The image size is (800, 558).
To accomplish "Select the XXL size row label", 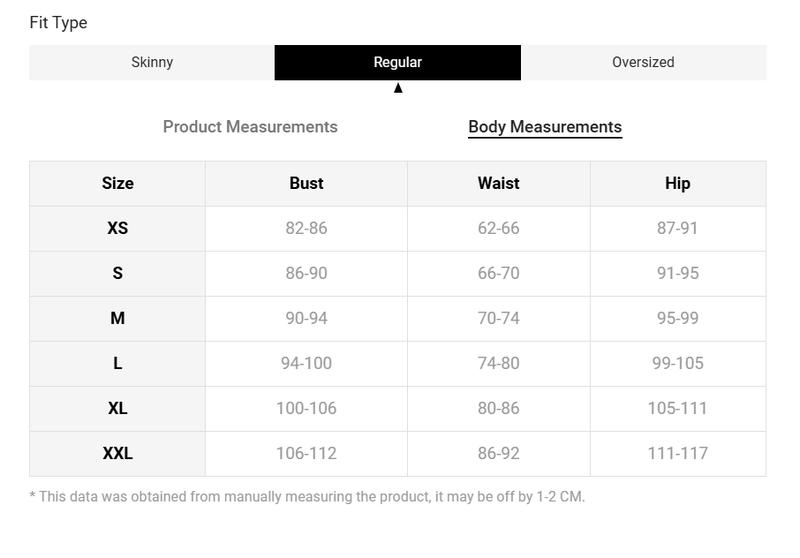I will click(x=117, y=453).
